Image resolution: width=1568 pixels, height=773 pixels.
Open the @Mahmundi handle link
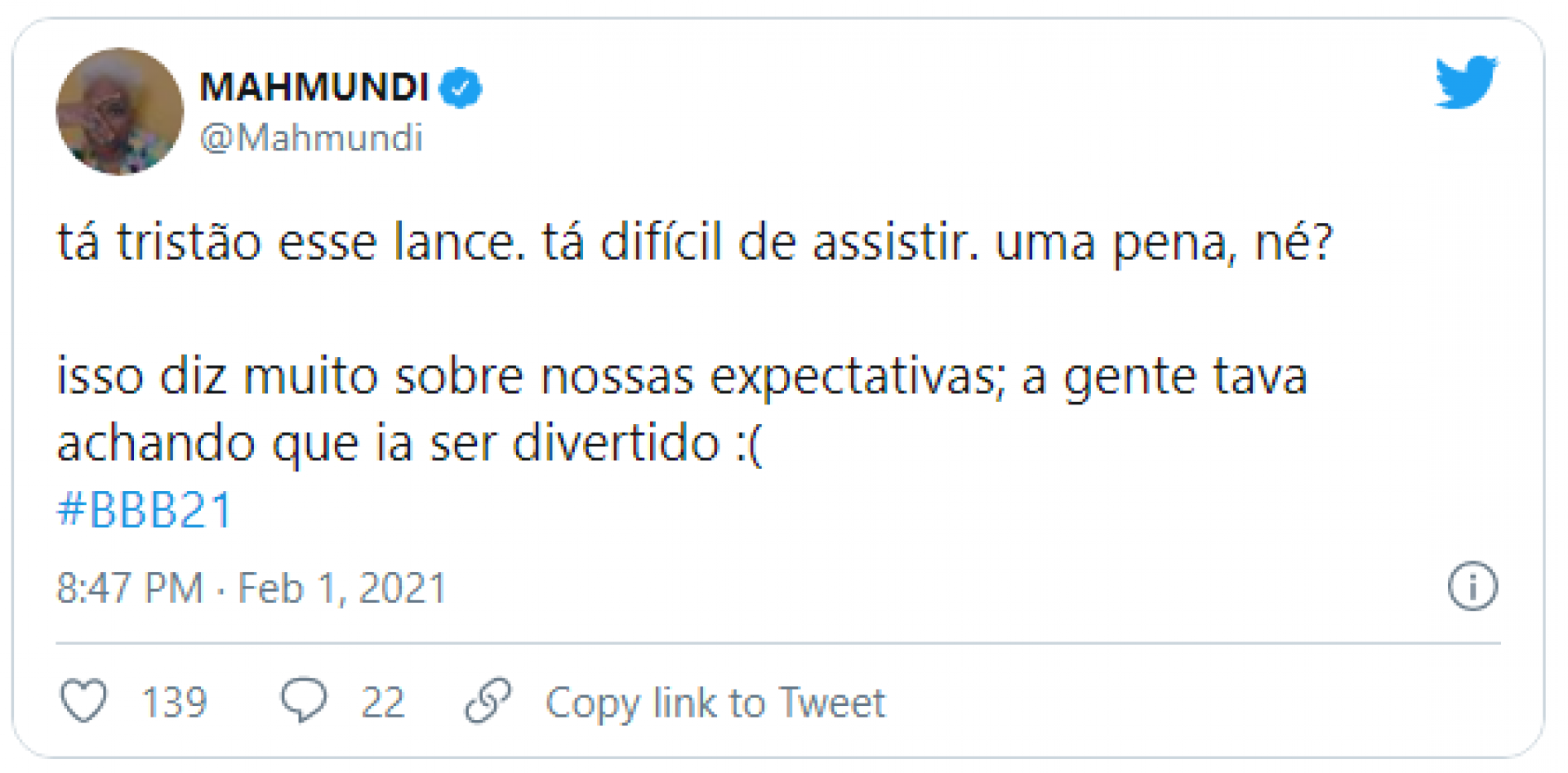click(x=311, y=137)
